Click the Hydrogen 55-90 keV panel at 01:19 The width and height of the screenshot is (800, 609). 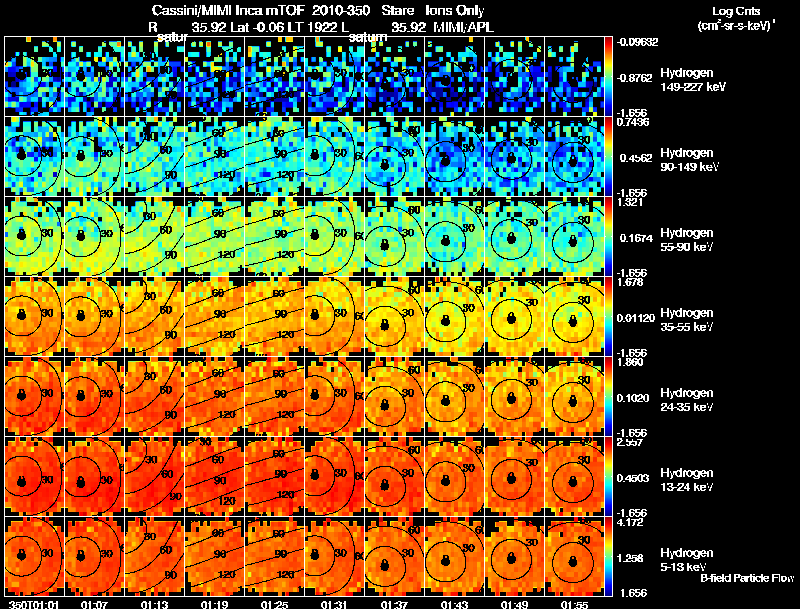[215, 236]
